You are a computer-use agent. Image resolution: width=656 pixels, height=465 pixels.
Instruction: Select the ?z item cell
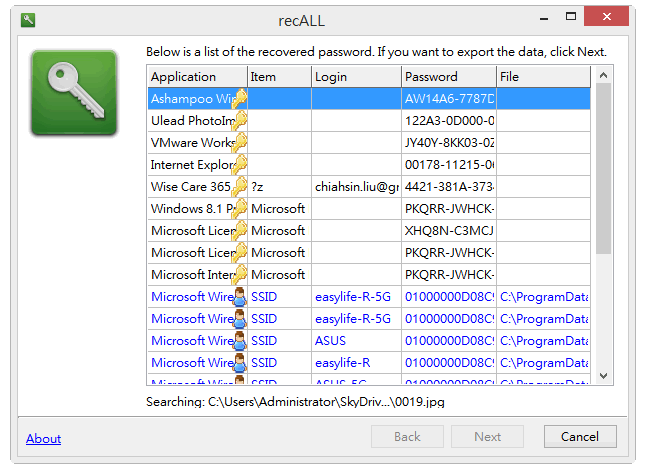(x=279, y=187)
